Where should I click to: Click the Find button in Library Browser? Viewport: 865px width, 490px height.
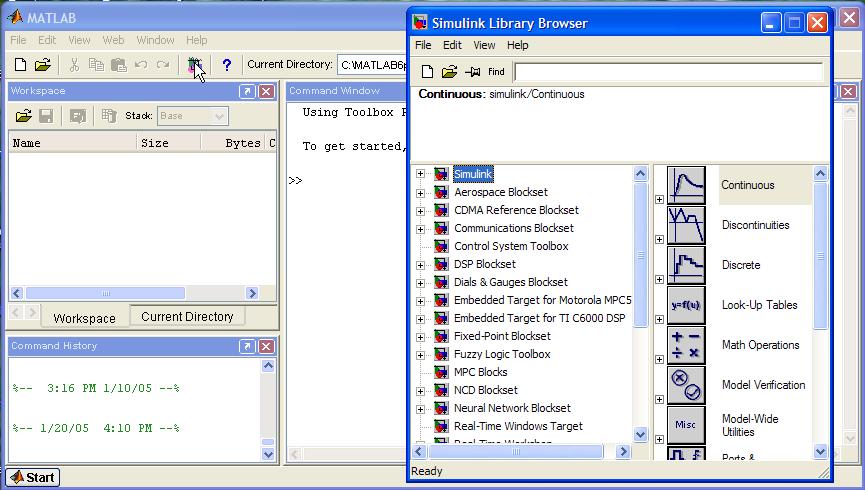pos(496,72)
